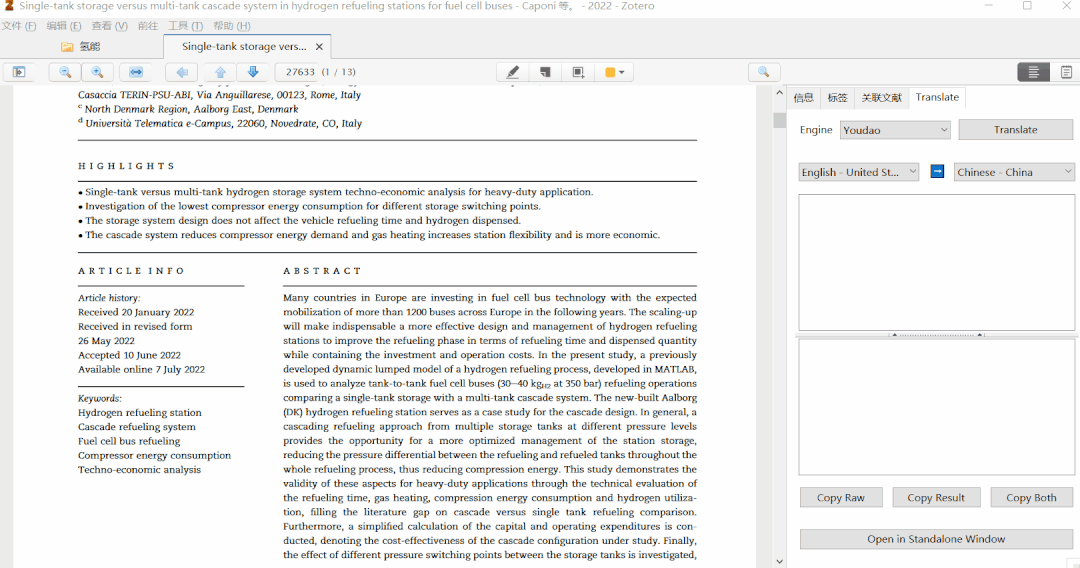Select the sticky note annotation tool
This screenshot has height=568, width=1080.
545,72
